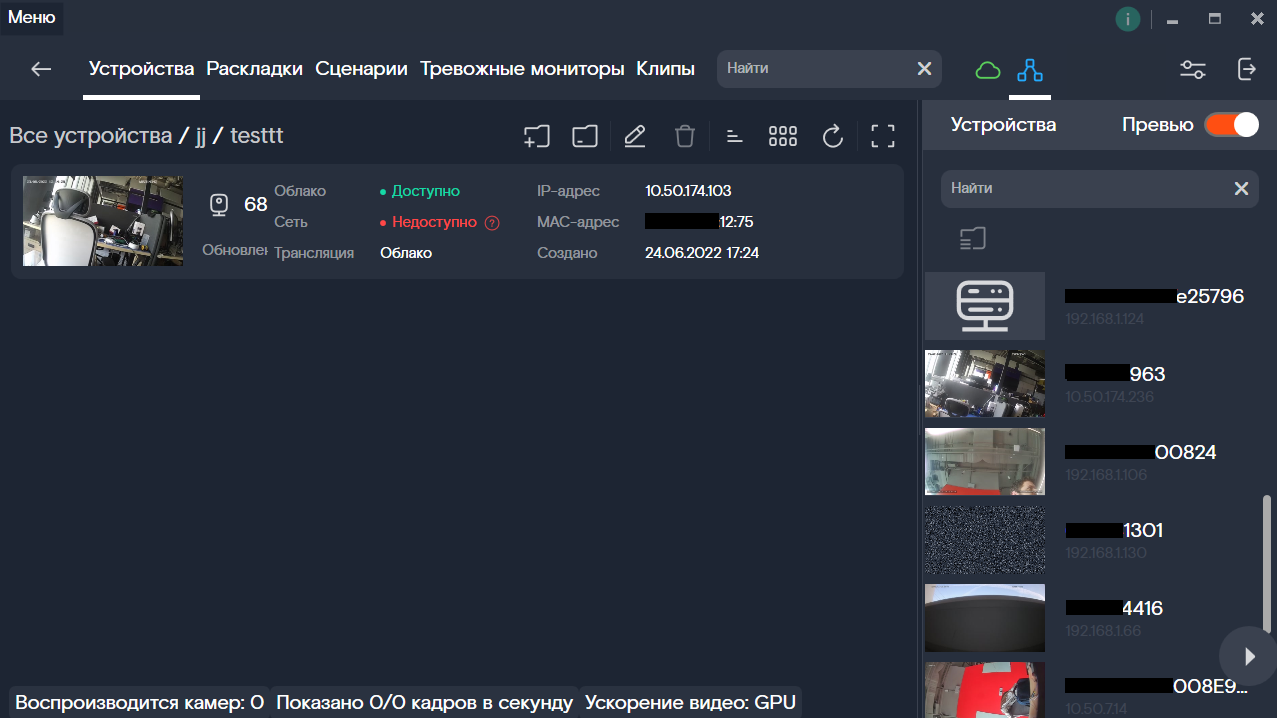This screenshot has height=718, width=1277.
Task: Click Ускорение видео: GPU status
Action: tap(690, 703)
